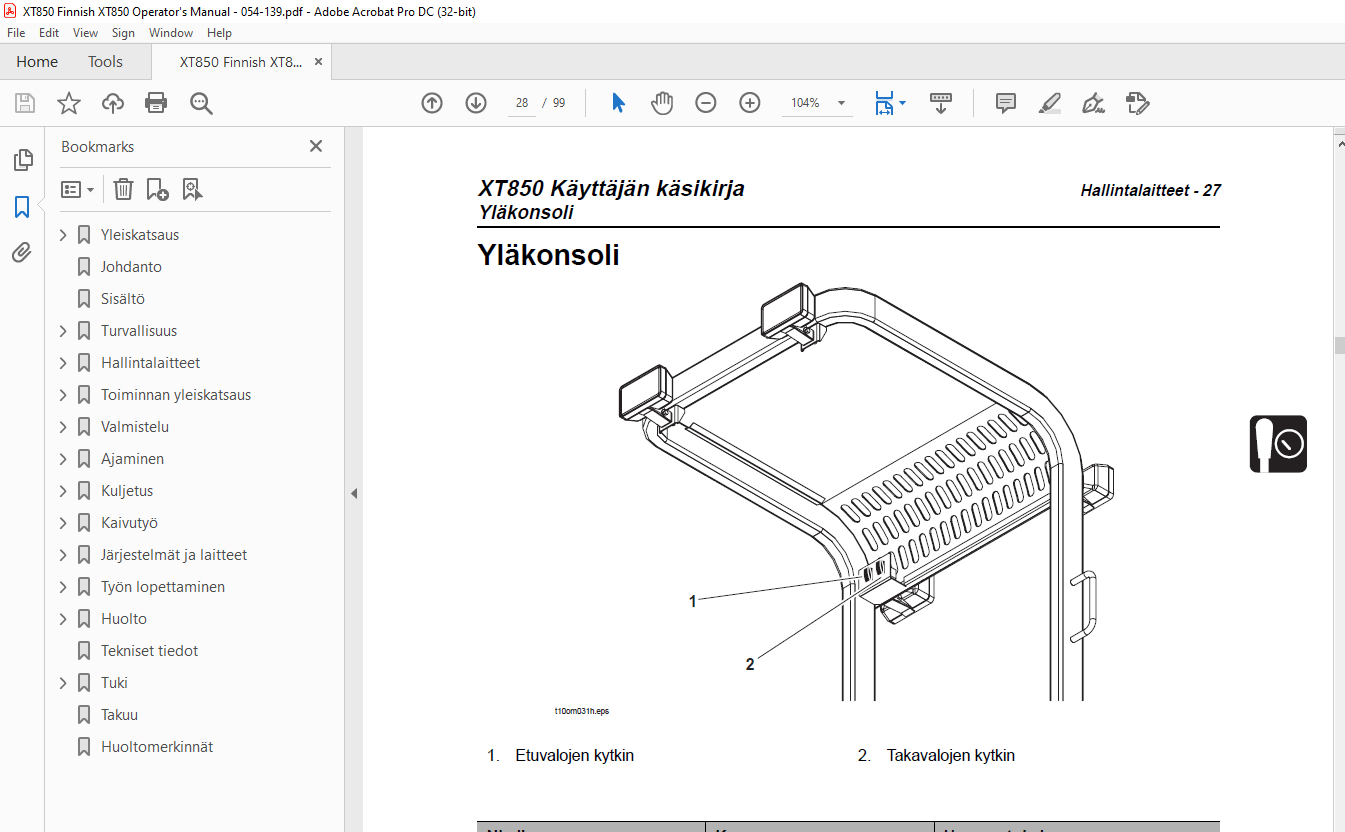This screenshot has height=832, width=1345.
Task: Expand the Toiminnan yleiskatsaus bookmark
Action: (x=63, y=395)
